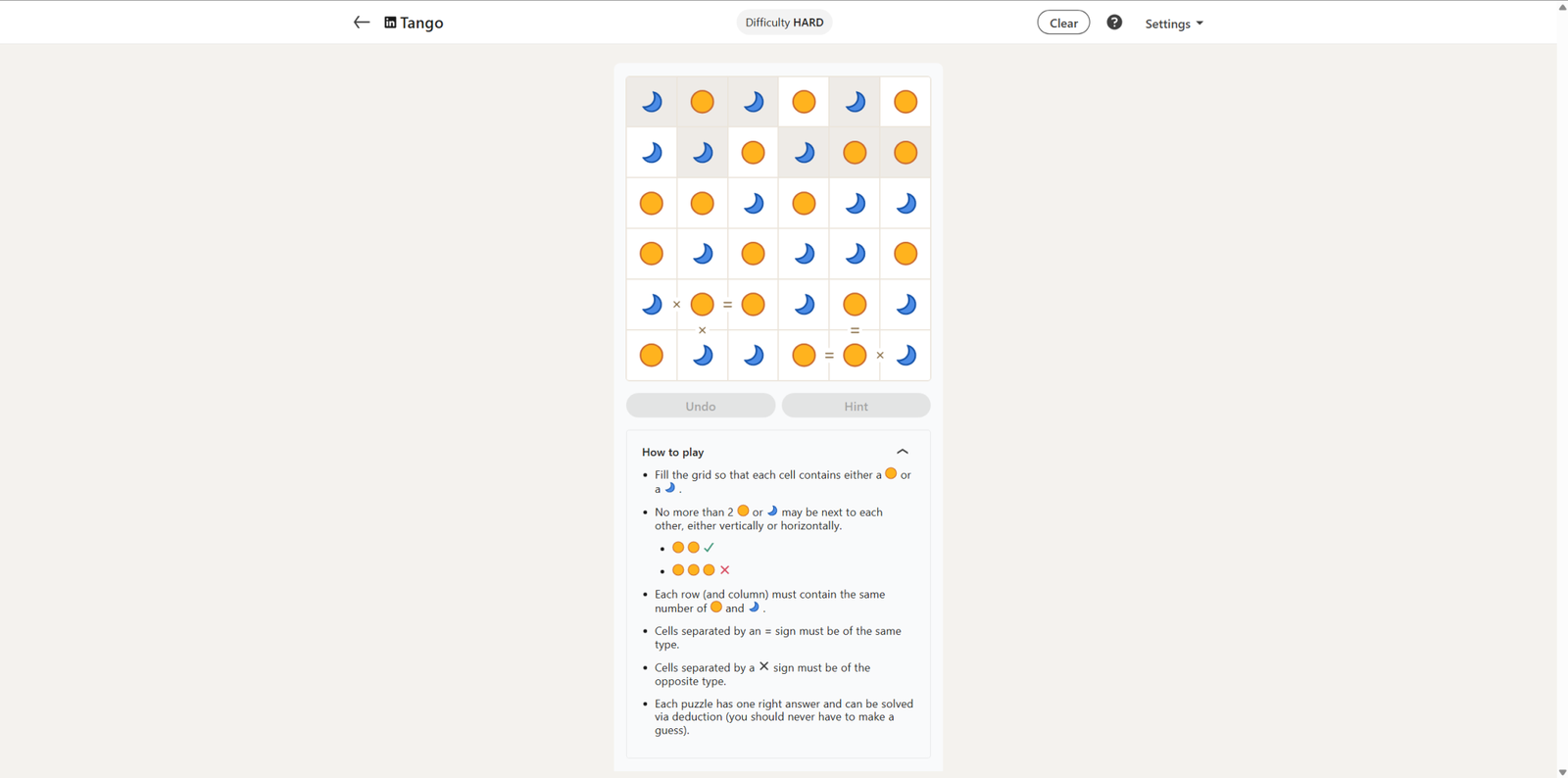Toggle the moon cell directly below the vertical × sign

pos(703,356)
